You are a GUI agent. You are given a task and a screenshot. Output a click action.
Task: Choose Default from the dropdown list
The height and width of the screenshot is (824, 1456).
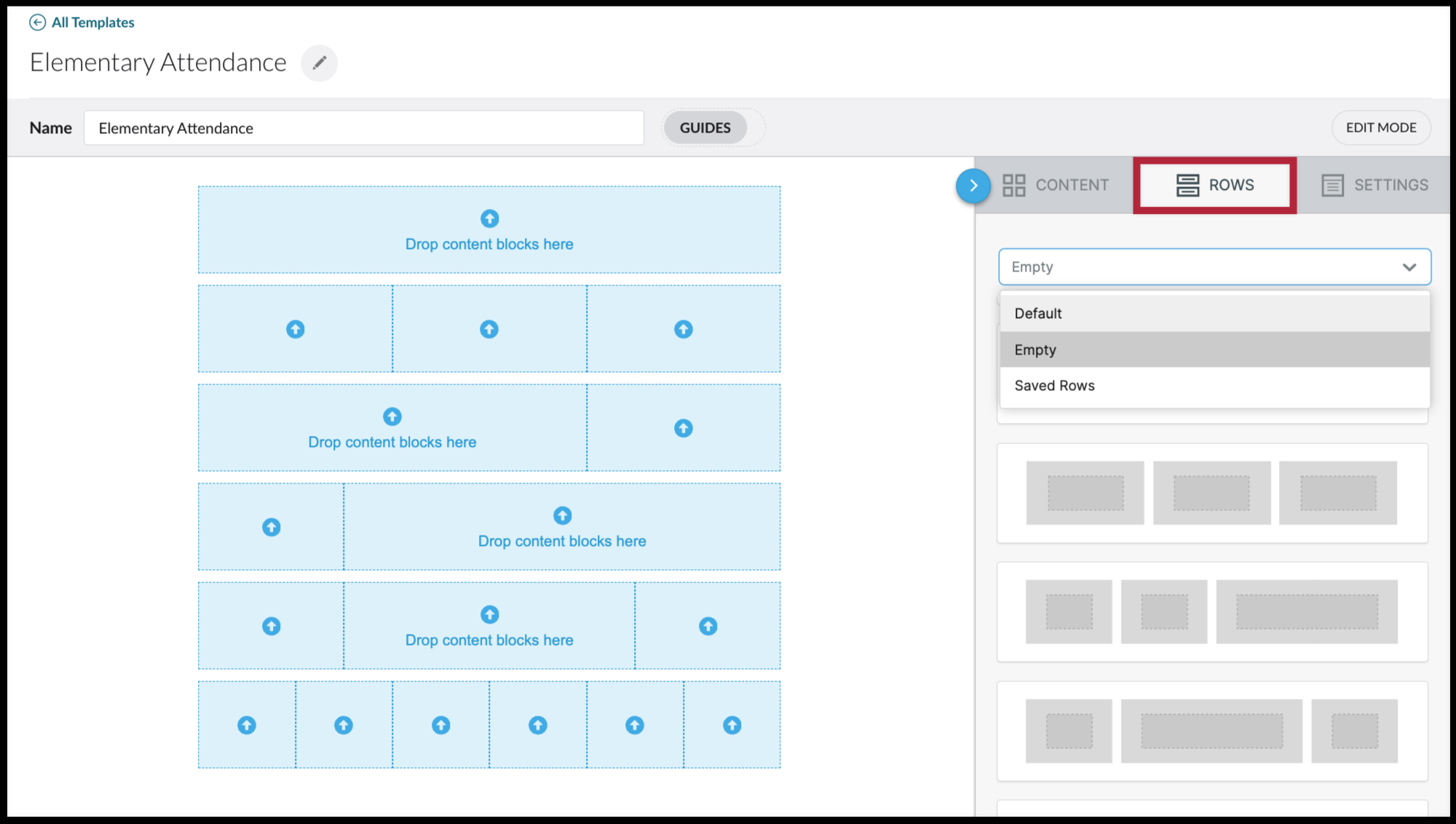pyautogui.click(x=1214, y=314)
